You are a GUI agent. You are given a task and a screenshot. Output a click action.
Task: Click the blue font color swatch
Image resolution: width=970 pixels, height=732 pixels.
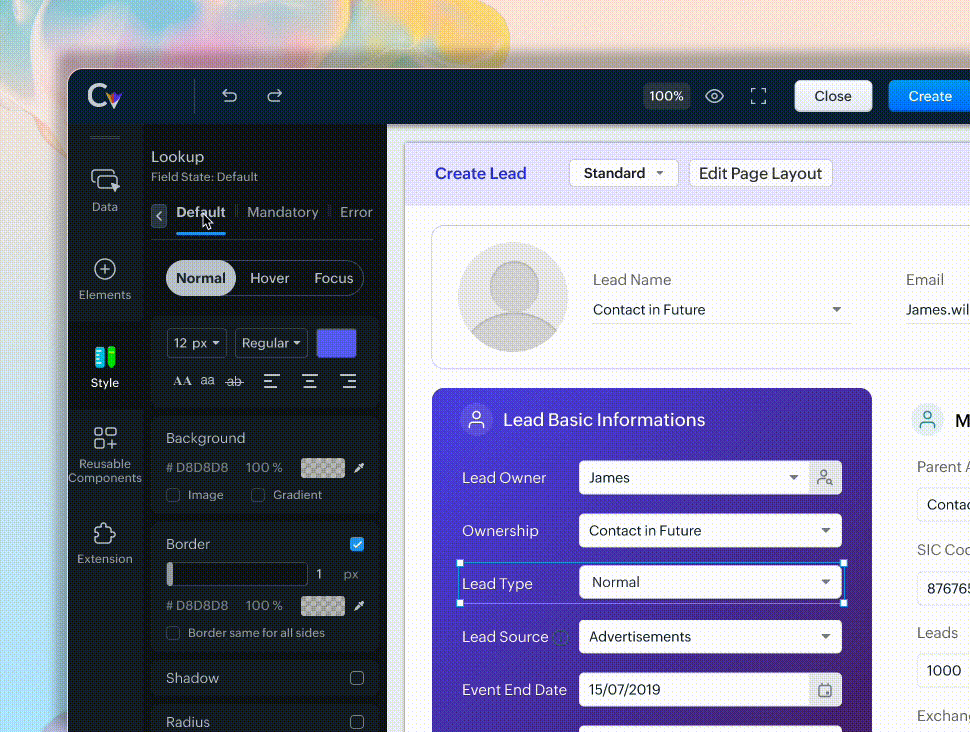[x=336, y=343]
